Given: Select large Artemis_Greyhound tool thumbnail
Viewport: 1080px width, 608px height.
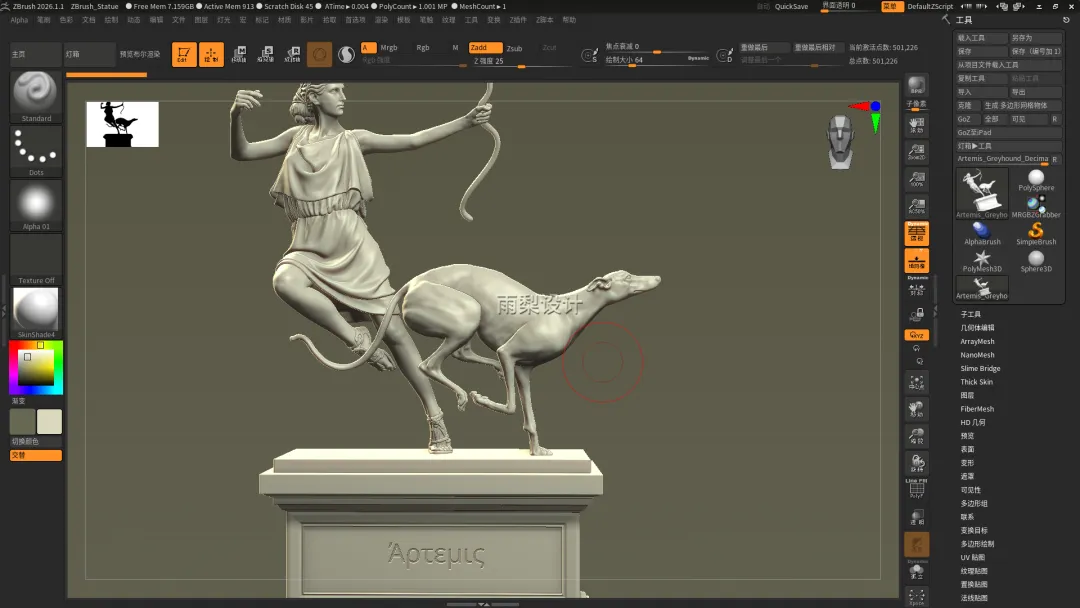Looking at the screenshot, I should pos(982,193).
